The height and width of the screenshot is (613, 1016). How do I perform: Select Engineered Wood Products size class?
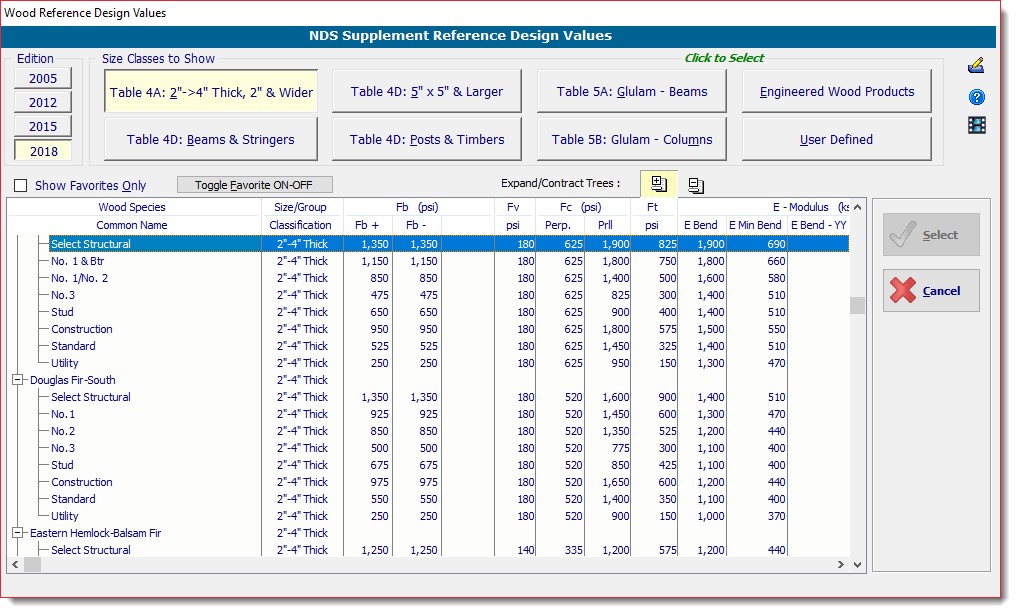pos(837,92)
